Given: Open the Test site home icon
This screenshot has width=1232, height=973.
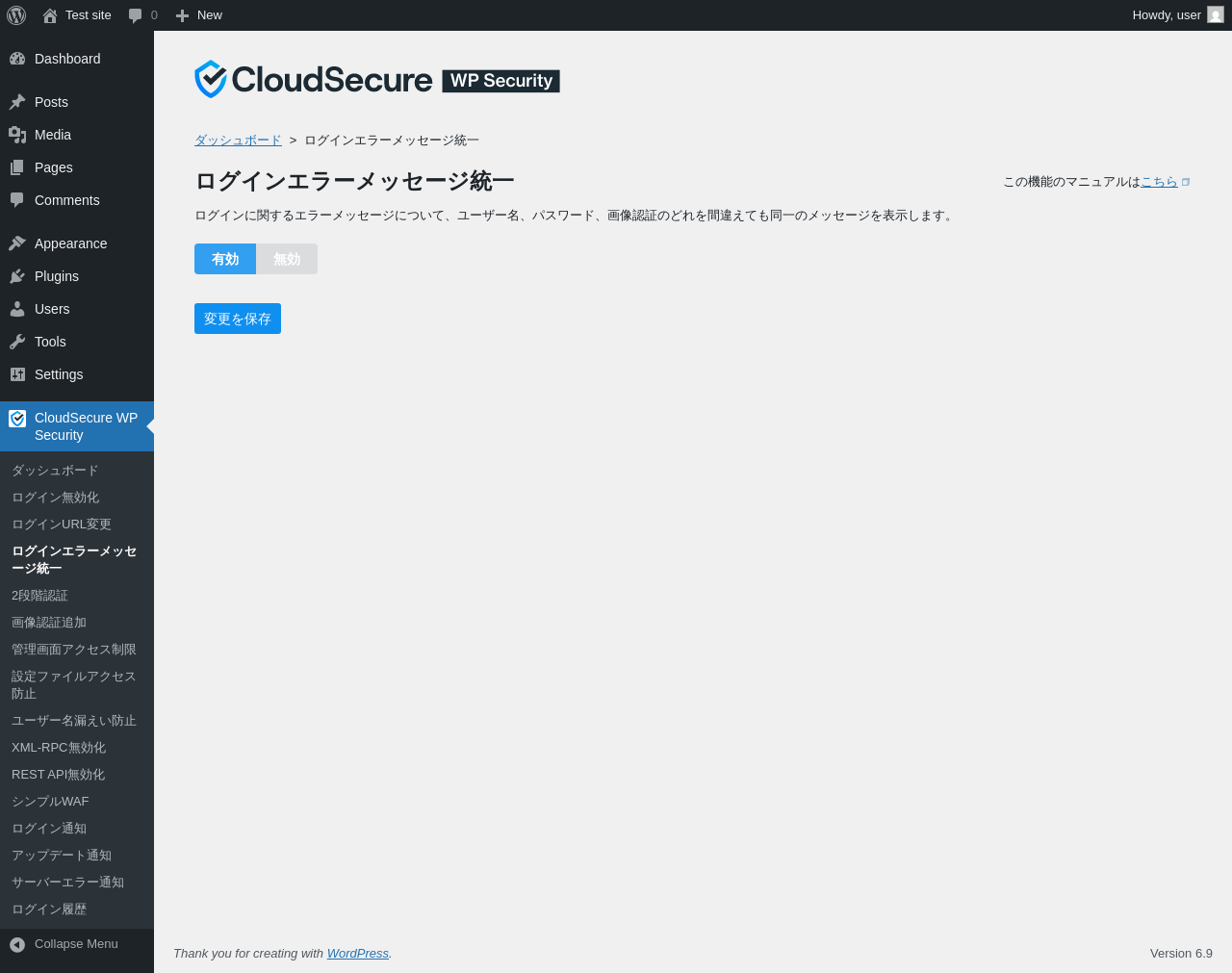Looking at the screenshot, I should pos(50,15).
